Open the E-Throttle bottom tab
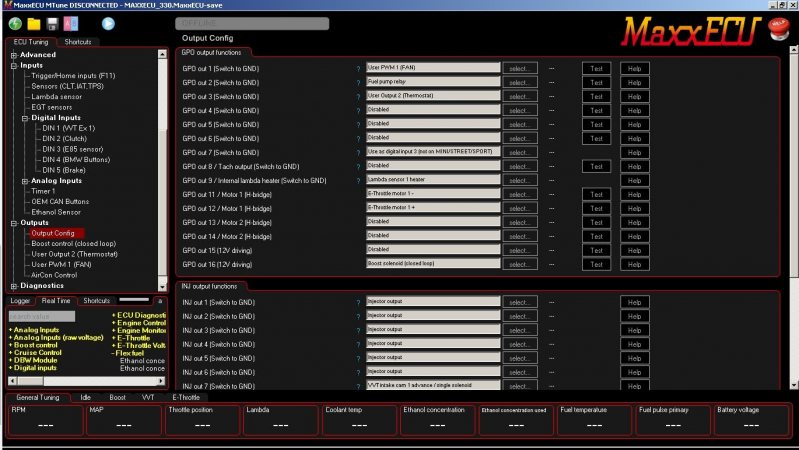The width and height of the screenshot is (799, 450). point(186,398)
